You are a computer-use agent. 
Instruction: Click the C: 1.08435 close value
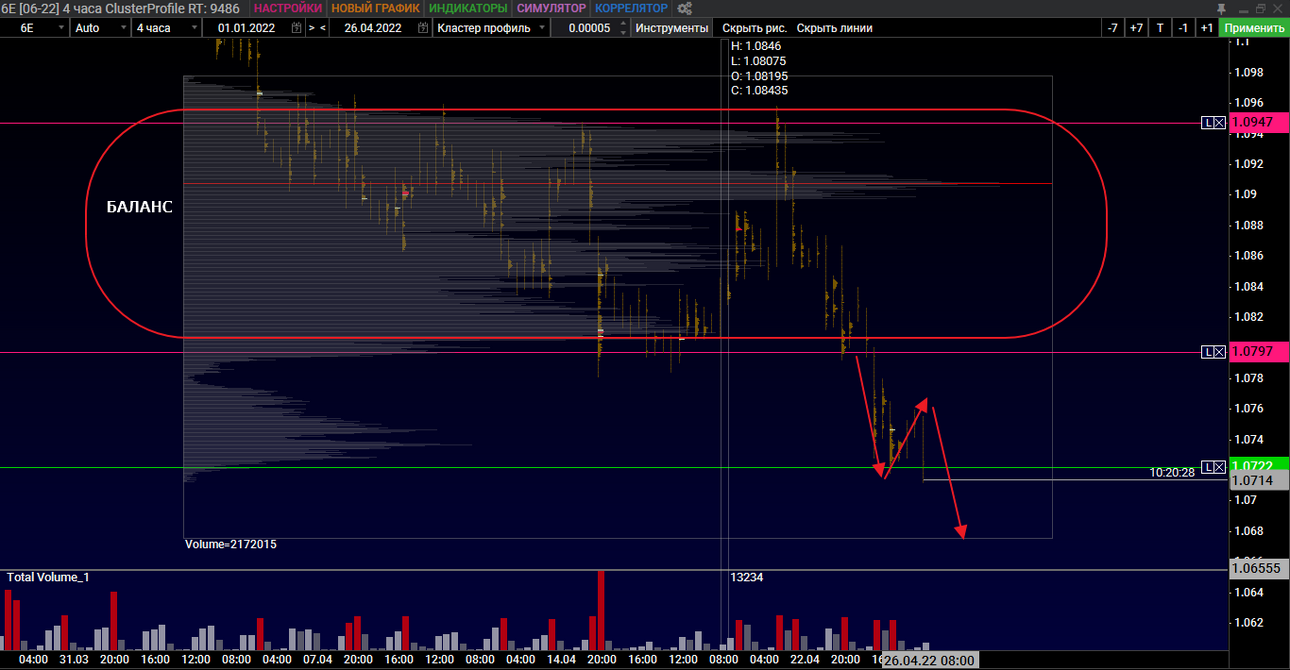click(x=760, y=90)
